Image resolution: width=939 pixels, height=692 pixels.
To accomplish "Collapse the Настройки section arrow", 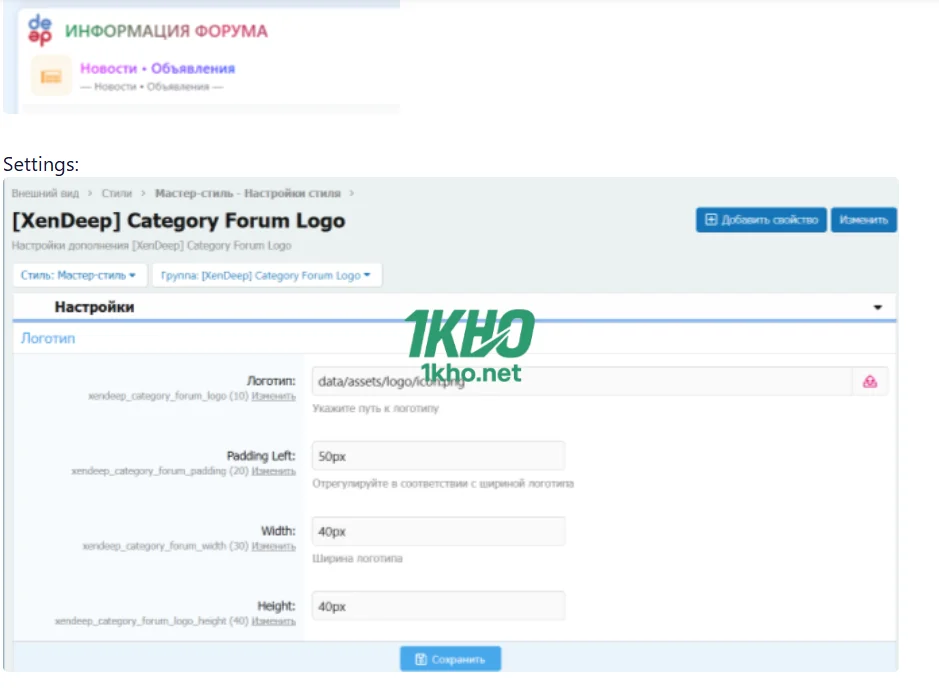I will [877, 308].
